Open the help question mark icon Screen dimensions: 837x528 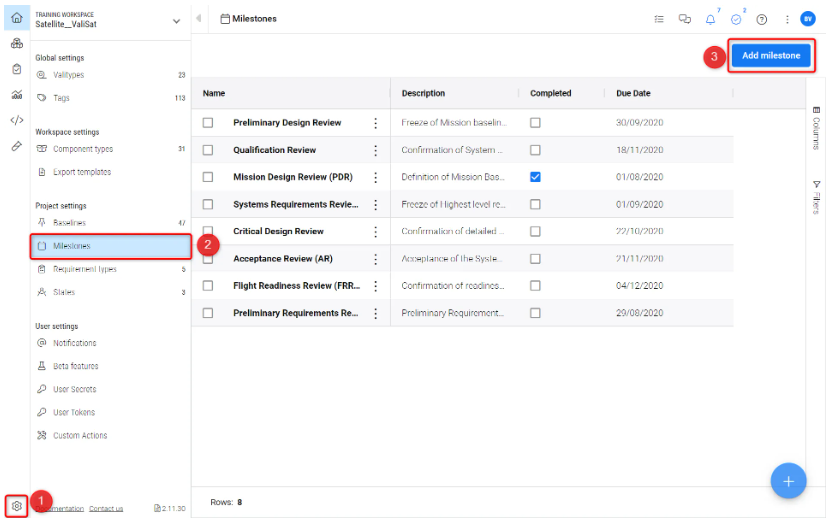[x=762, y=19]
